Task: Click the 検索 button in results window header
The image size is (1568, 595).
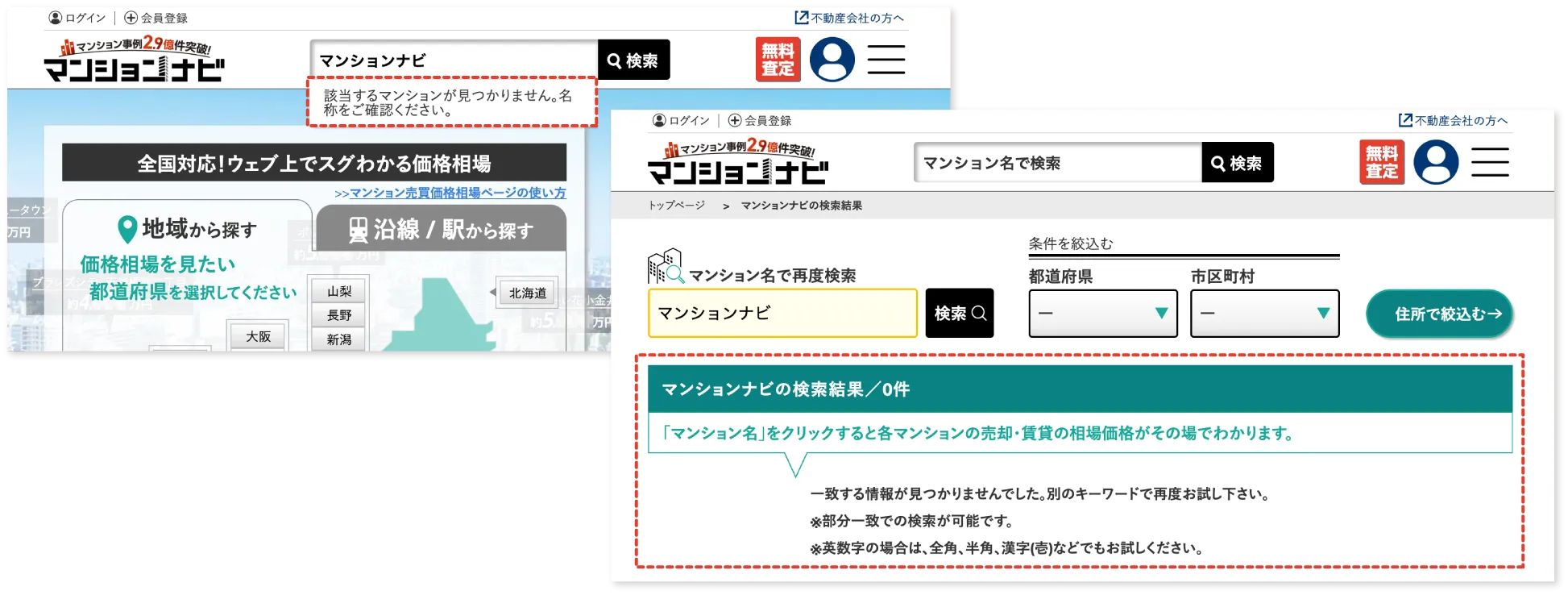Action: click(1238, 163)
